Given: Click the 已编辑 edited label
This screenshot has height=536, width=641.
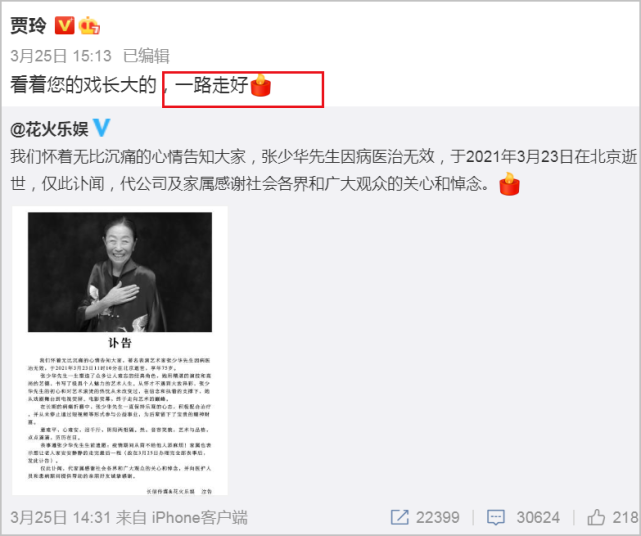Looking at the screenshot, I should coord(146,56).
